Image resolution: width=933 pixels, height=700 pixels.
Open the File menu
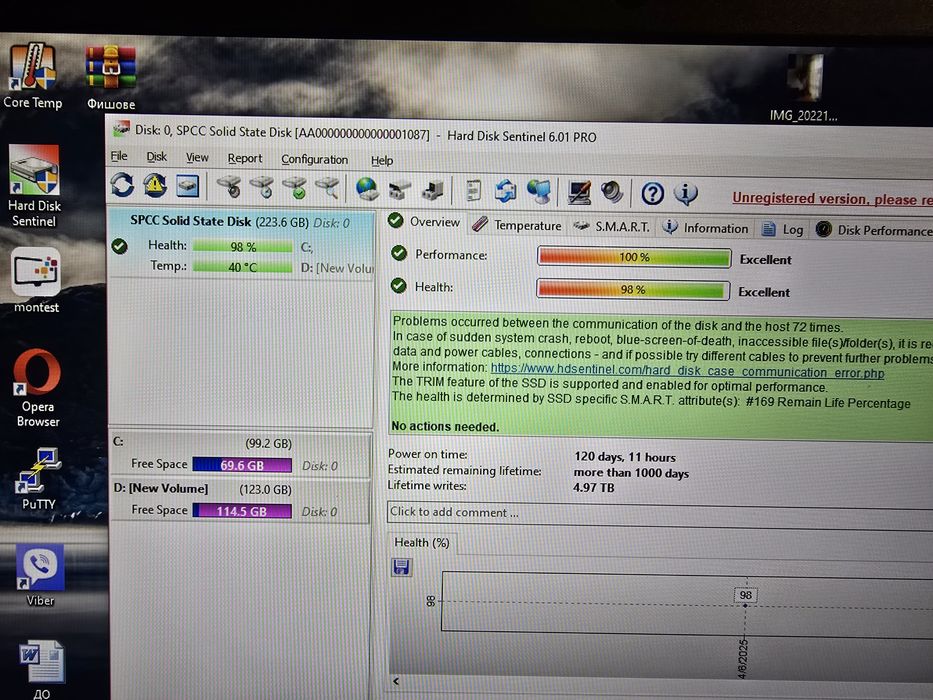(119, 156)
